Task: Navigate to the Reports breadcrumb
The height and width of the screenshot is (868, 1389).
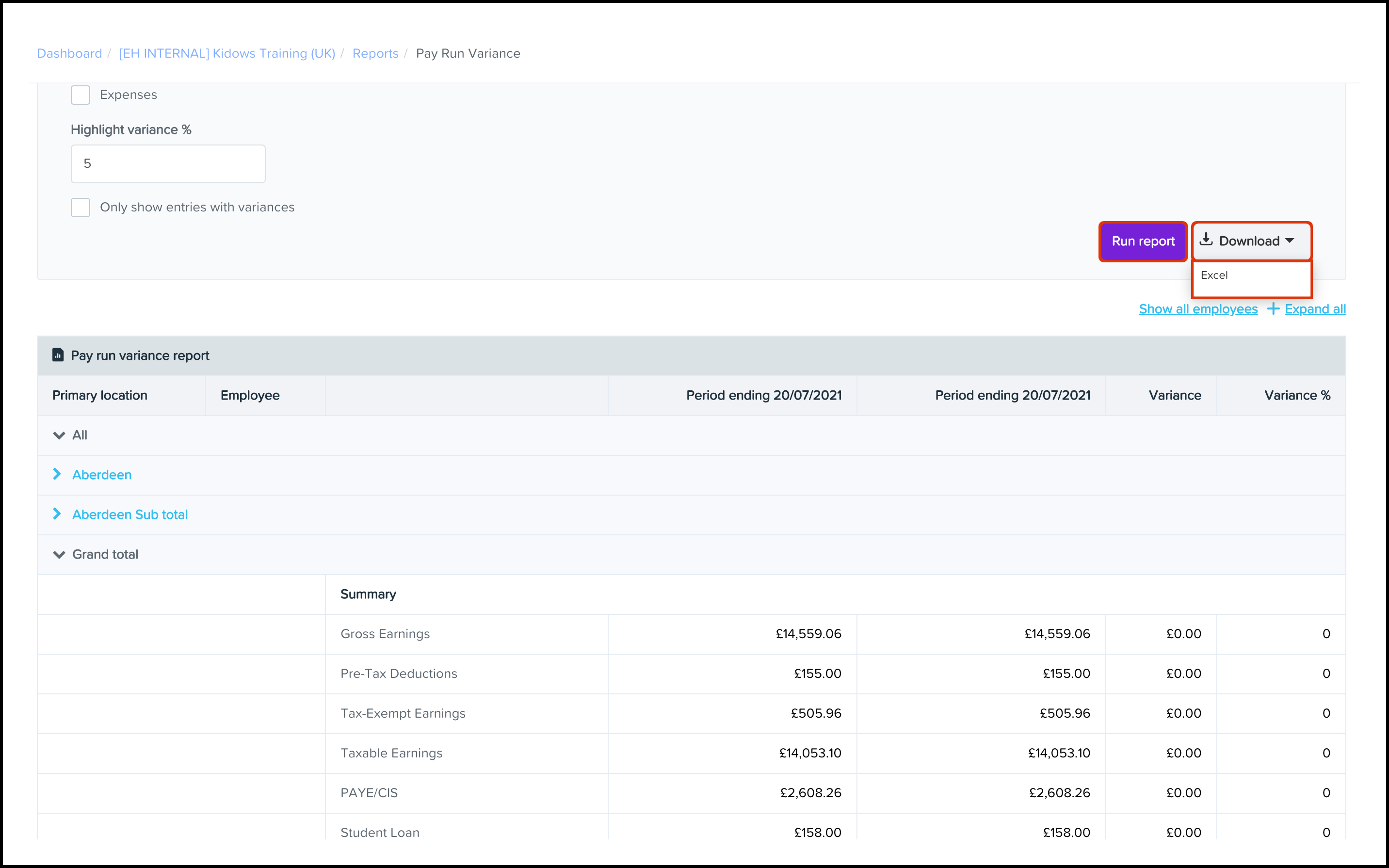Action: (375, 53)
